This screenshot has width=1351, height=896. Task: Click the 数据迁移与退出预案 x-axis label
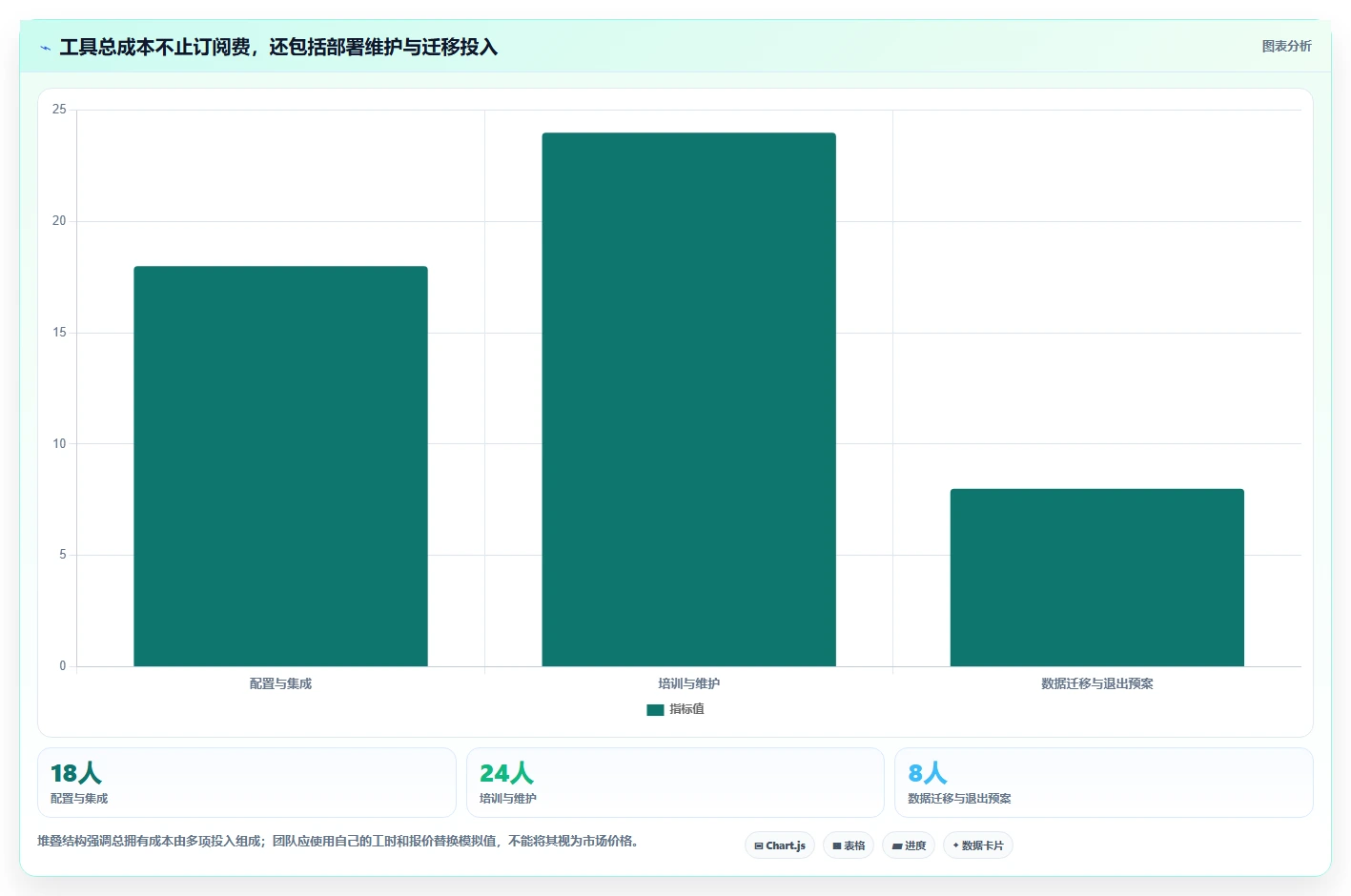[x=1096, y=683]
